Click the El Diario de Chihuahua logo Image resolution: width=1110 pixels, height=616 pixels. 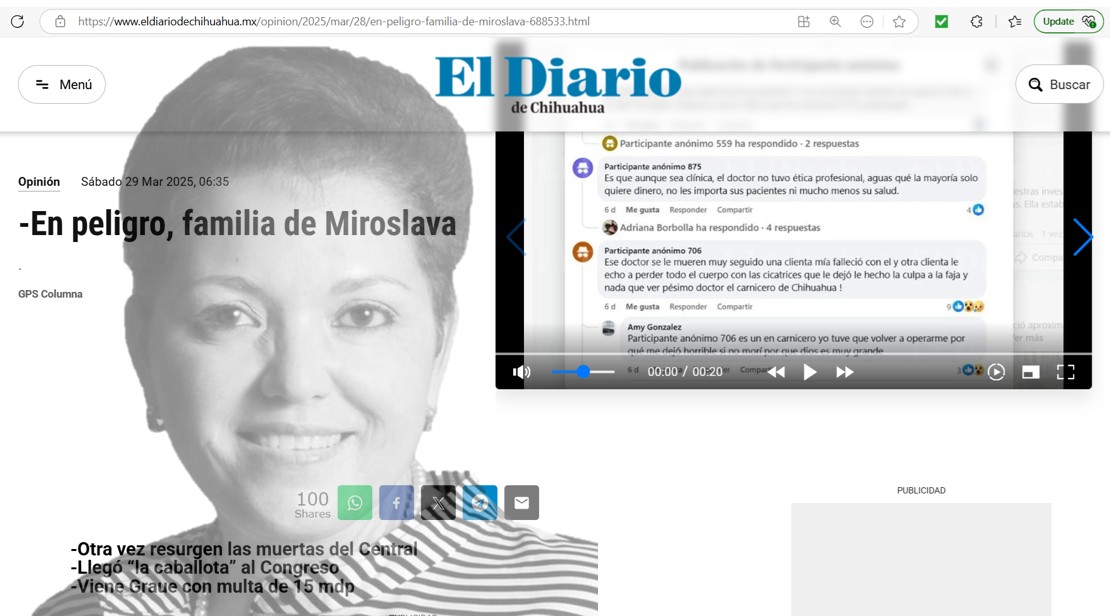(x=557, y=85)
